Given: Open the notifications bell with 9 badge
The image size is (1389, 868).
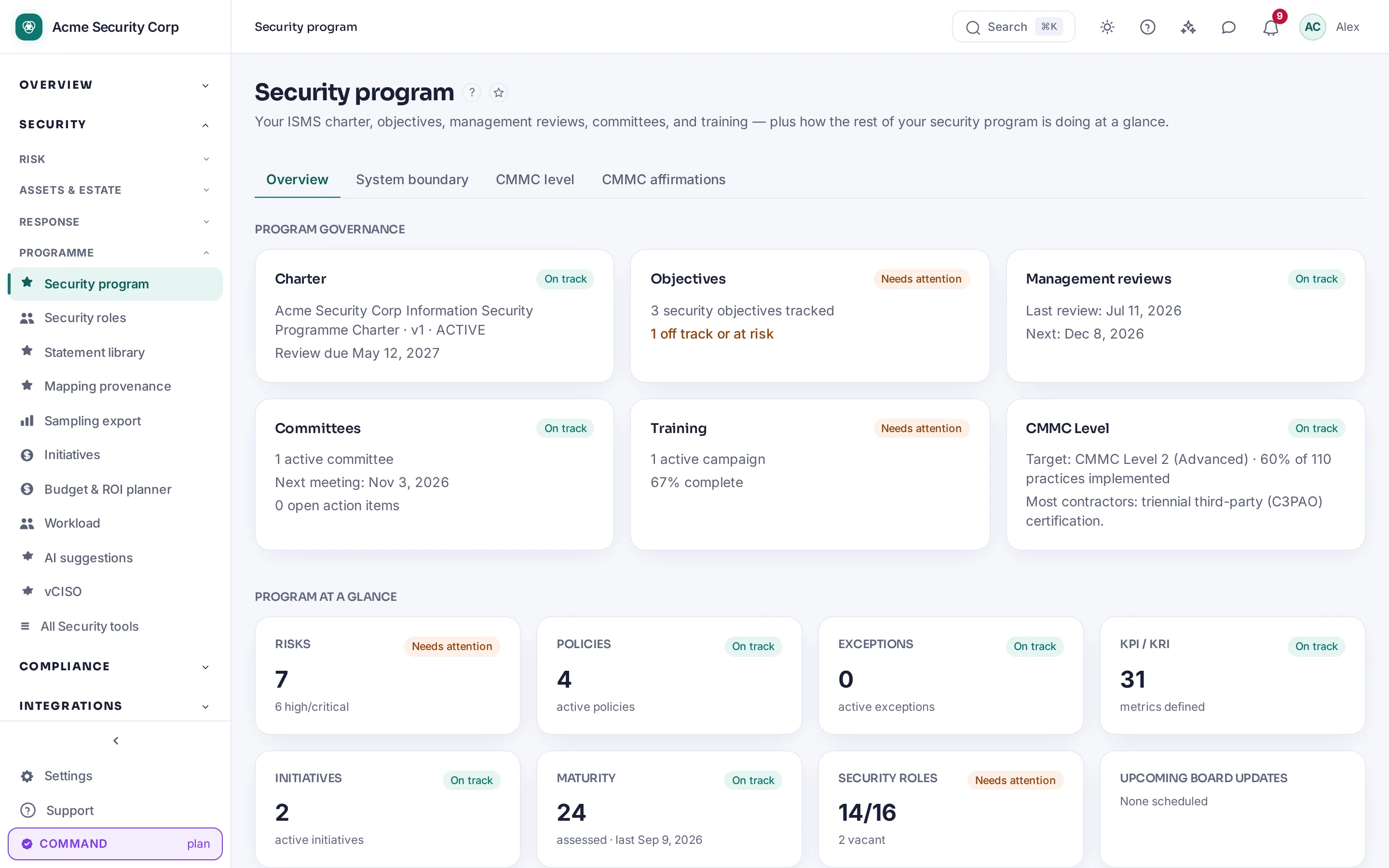Looking at the screenshot, I should click(1271, 27).
